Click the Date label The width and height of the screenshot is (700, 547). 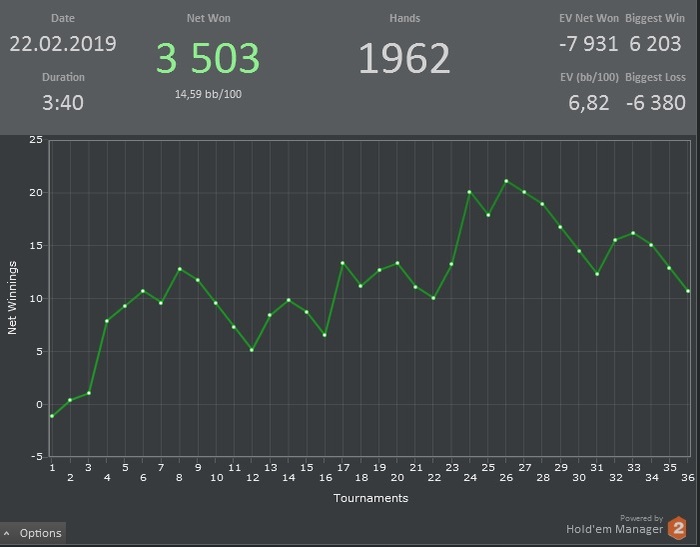coord(63,18)
